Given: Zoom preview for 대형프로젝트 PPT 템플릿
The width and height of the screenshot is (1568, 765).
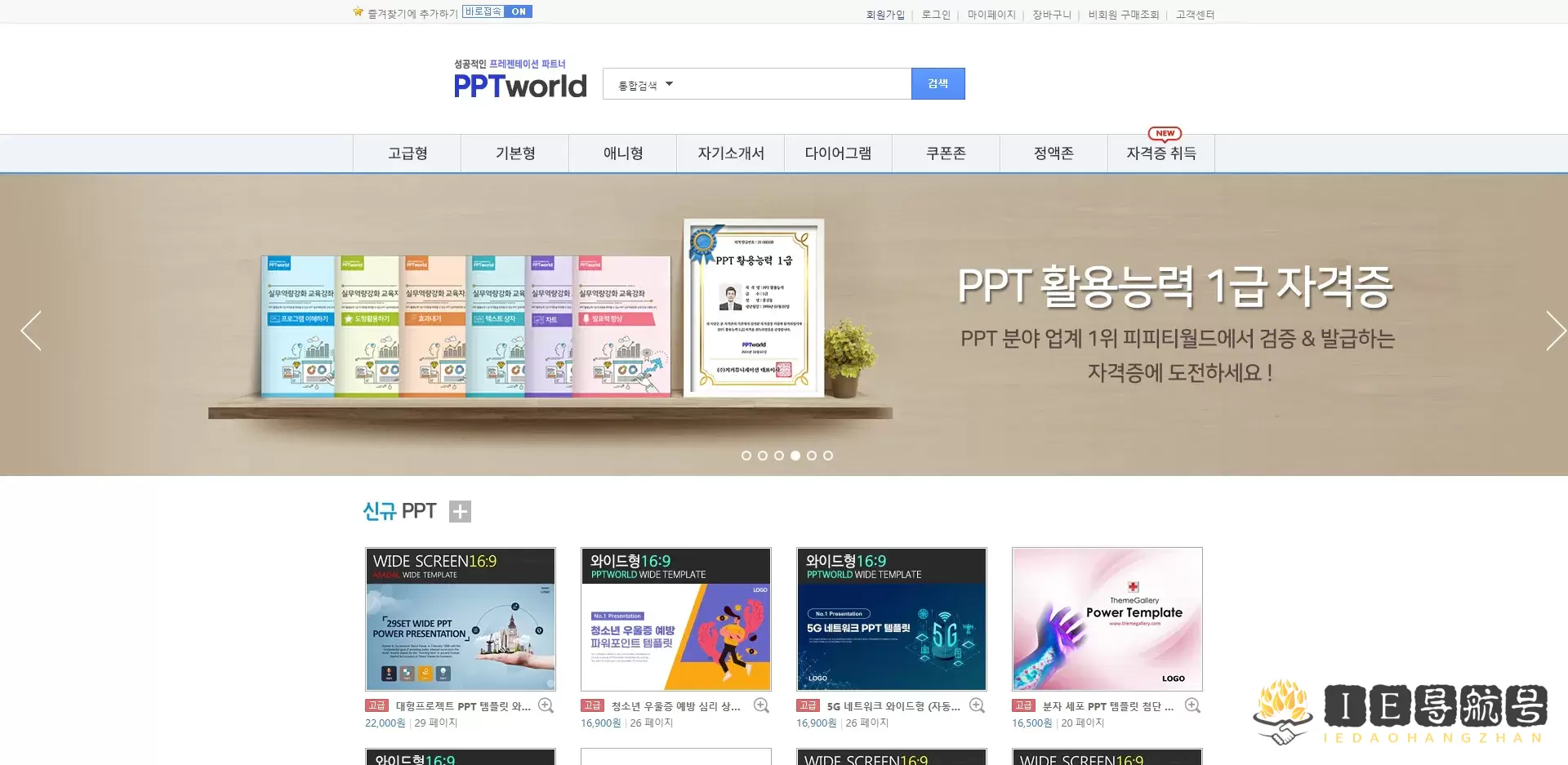Looking at the screenshot, I should [x=546, y=705].
